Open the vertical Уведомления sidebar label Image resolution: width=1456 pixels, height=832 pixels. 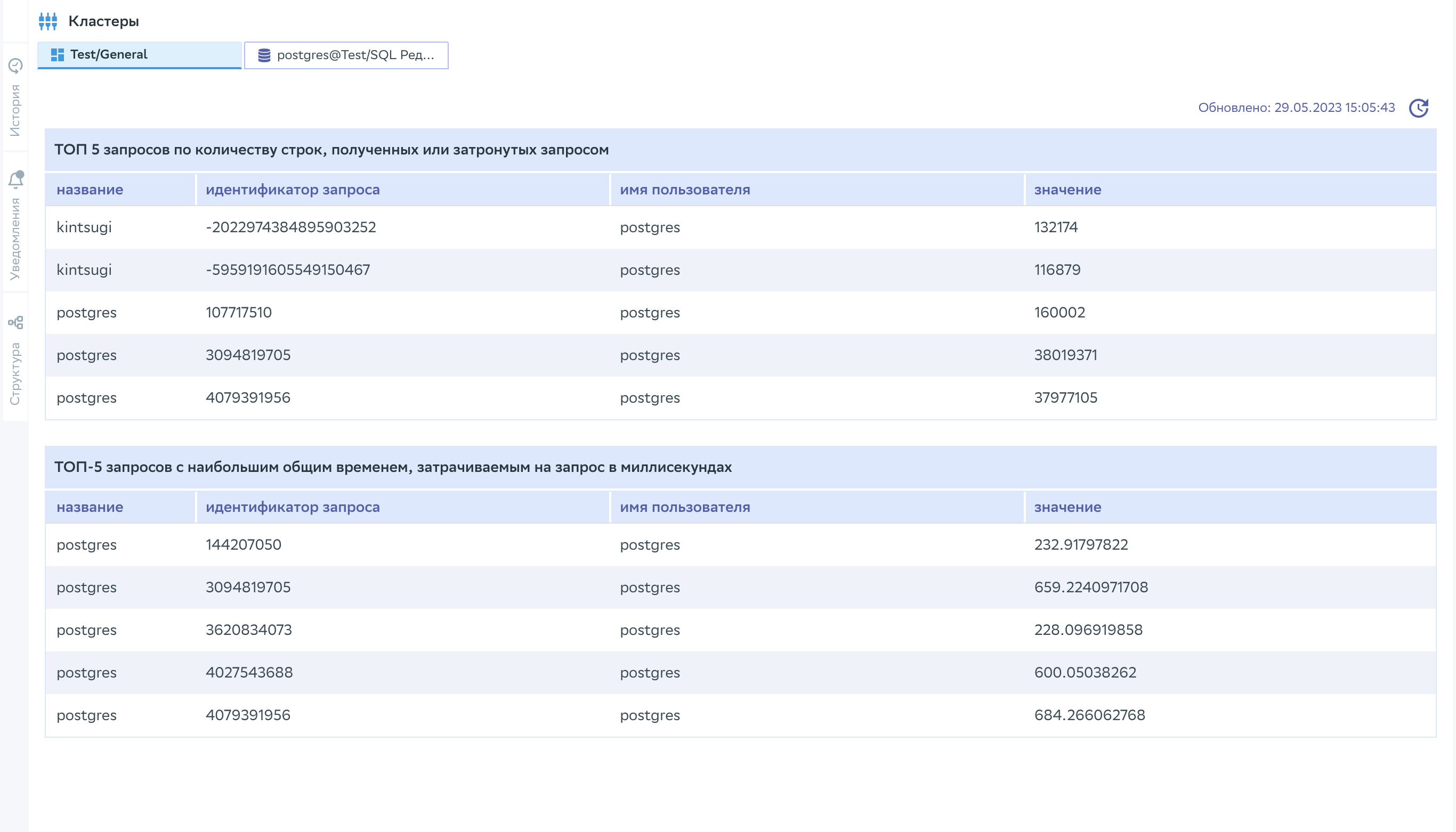click(x=15, y=239)
